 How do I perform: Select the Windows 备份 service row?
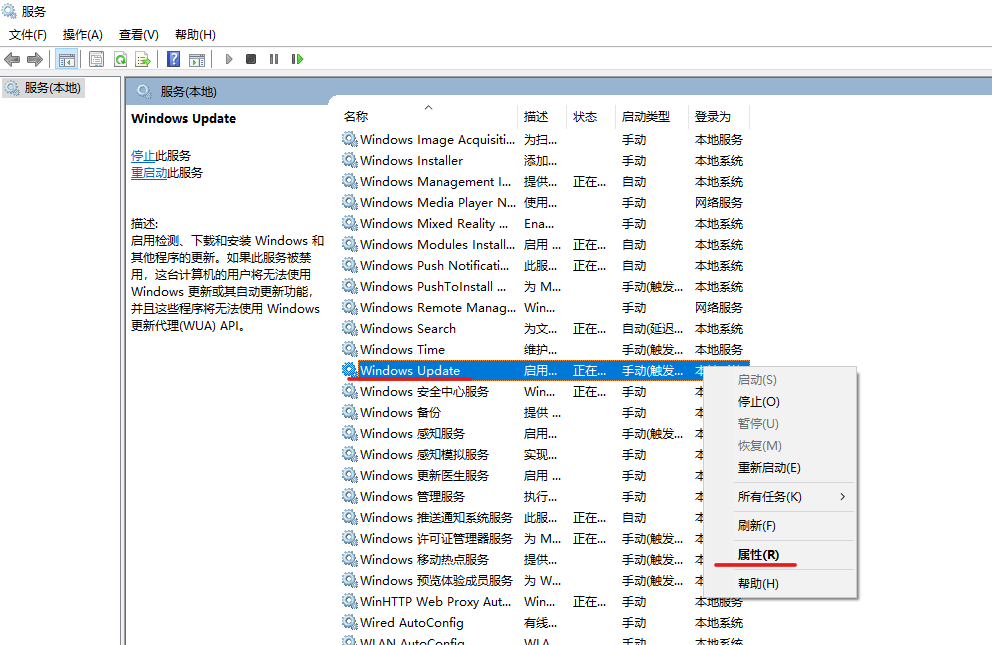522,412
